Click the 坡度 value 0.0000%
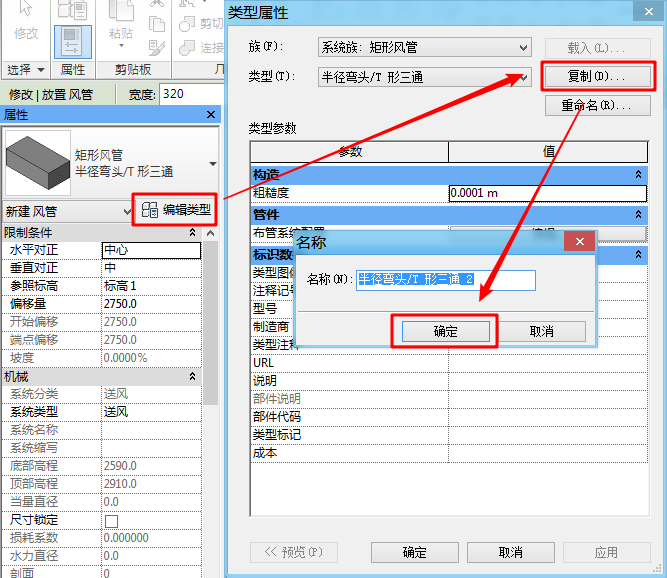This screenshot has width=667, height=578. tap(151, 358)
